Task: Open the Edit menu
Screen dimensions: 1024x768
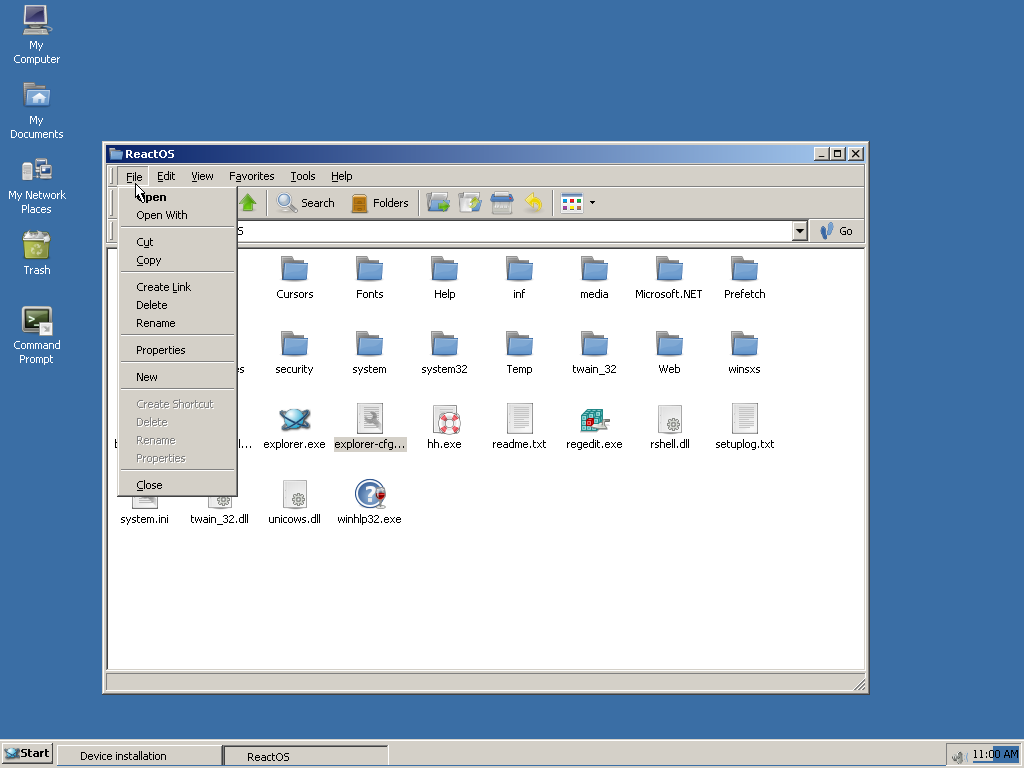Action: click(166, 176)
